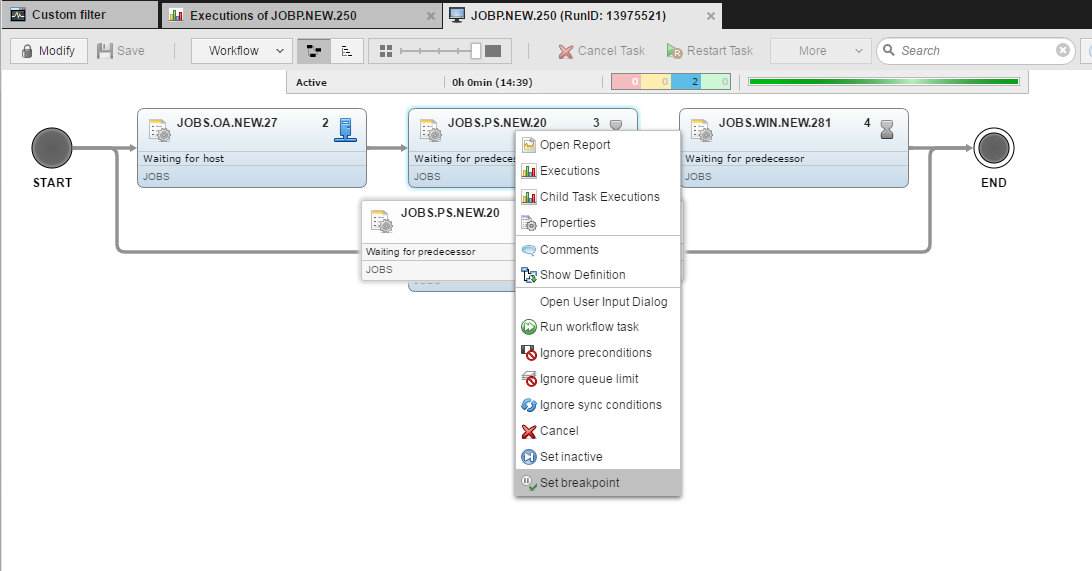
Task: Switch to list layout view toggle
Action: pos(346,51)
